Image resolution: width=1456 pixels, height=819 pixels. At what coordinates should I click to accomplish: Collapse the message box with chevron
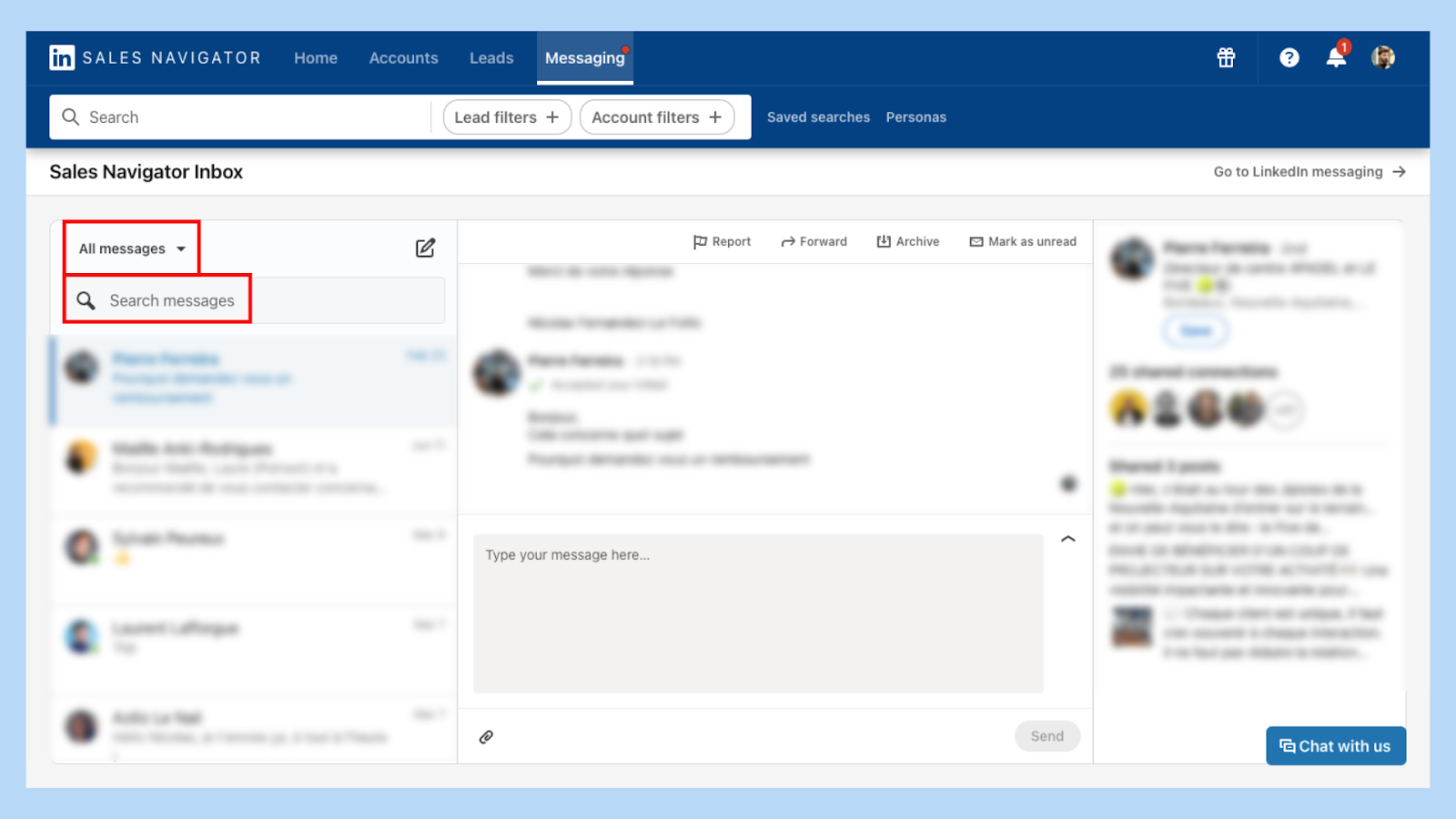click(1068, 539)
